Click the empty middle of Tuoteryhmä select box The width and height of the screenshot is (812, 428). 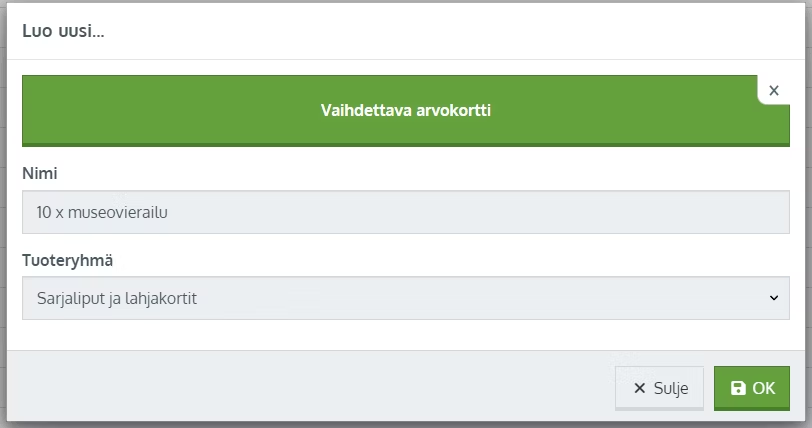coord(466,298)
